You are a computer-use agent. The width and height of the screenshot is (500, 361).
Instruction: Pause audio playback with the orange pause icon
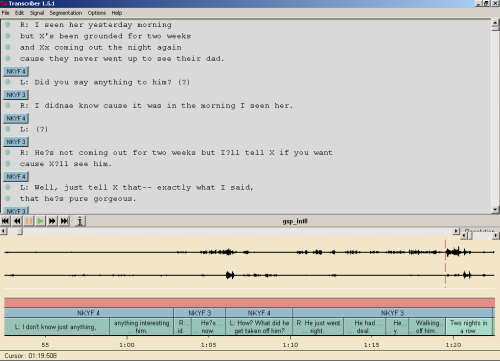(29, 221)
